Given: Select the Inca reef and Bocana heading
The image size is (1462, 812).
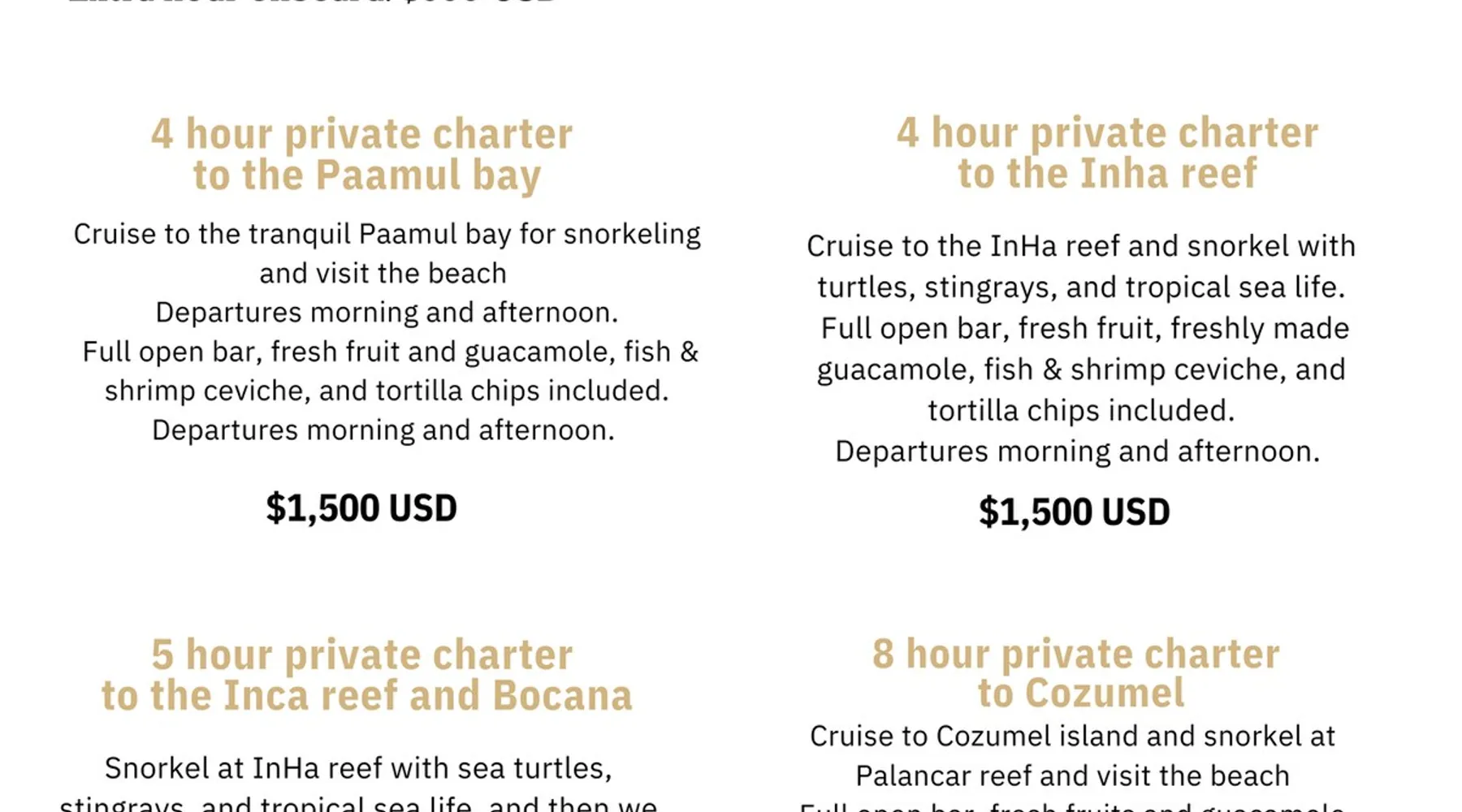Looking at the screenshot, I should click(x=366, y=676).
